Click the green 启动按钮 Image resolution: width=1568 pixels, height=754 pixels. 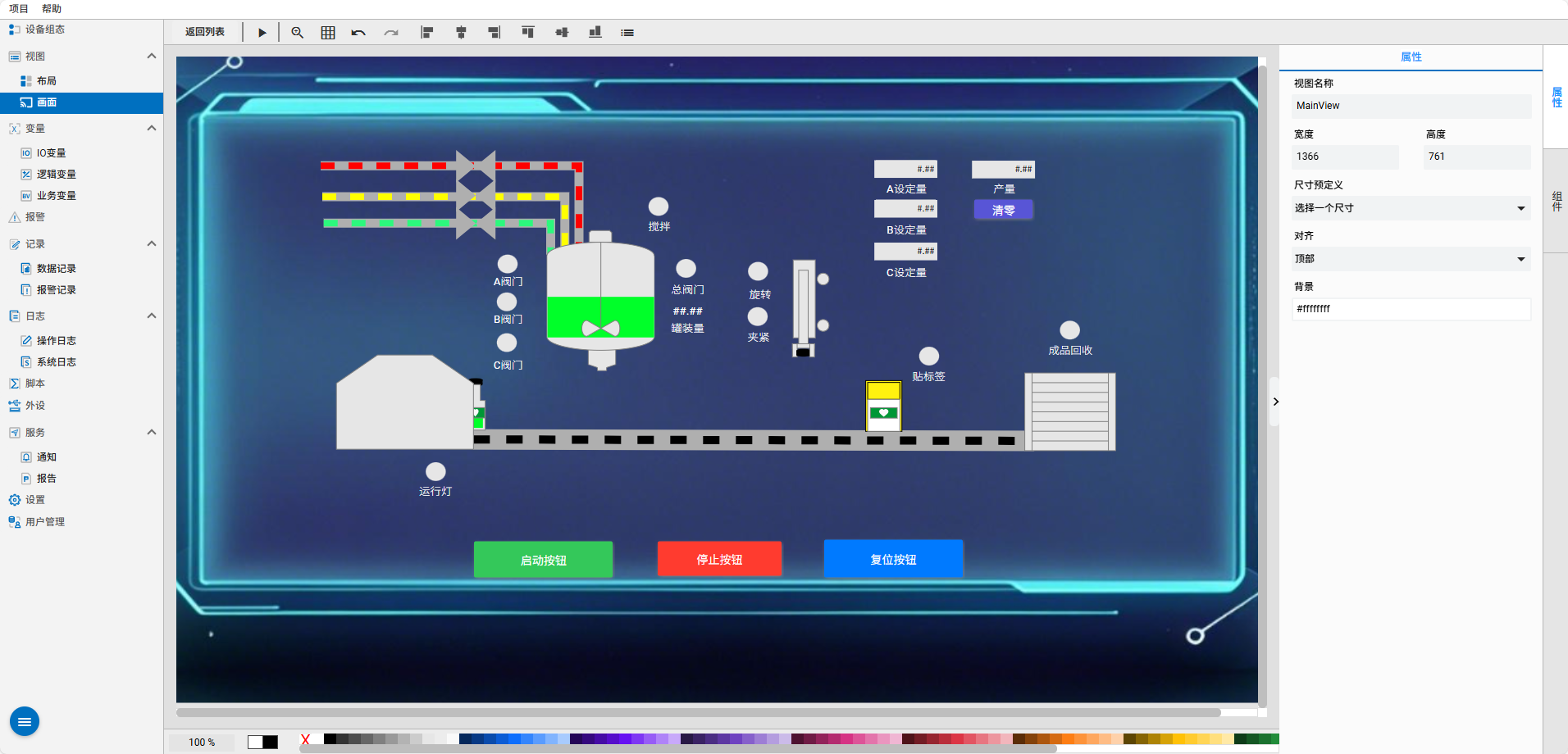[543, 560]
